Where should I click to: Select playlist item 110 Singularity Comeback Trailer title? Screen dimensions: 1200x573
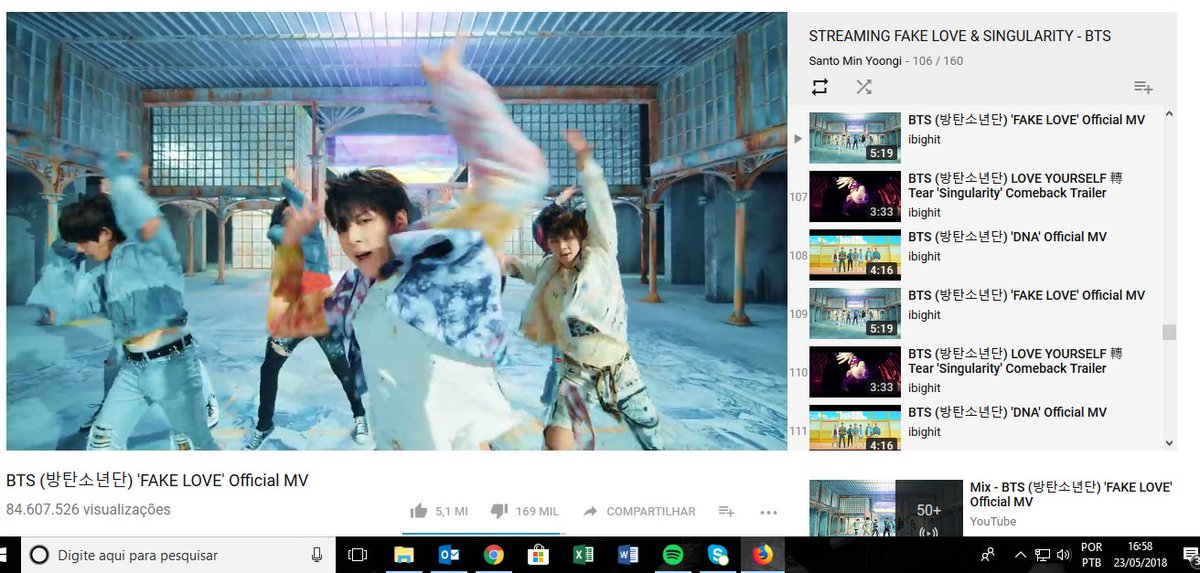coord(1015,361)
